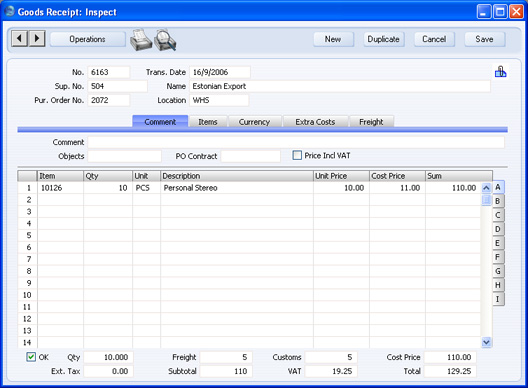This screenshot has height=388, width=528.
Task: Select flip G of the grid
Action: (498, 271)
